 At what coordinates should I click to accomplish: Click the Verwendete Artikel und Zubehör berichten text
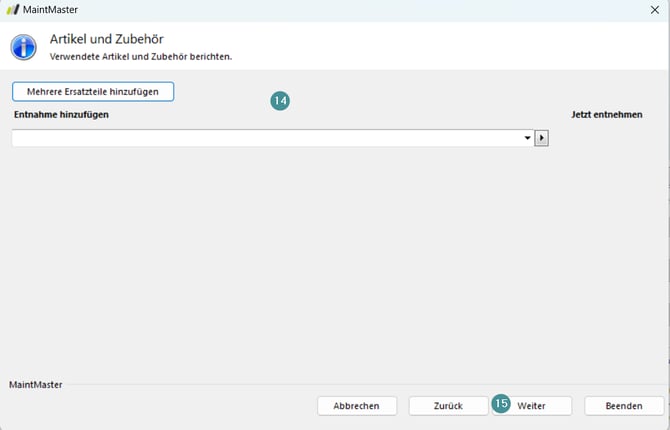141,57
